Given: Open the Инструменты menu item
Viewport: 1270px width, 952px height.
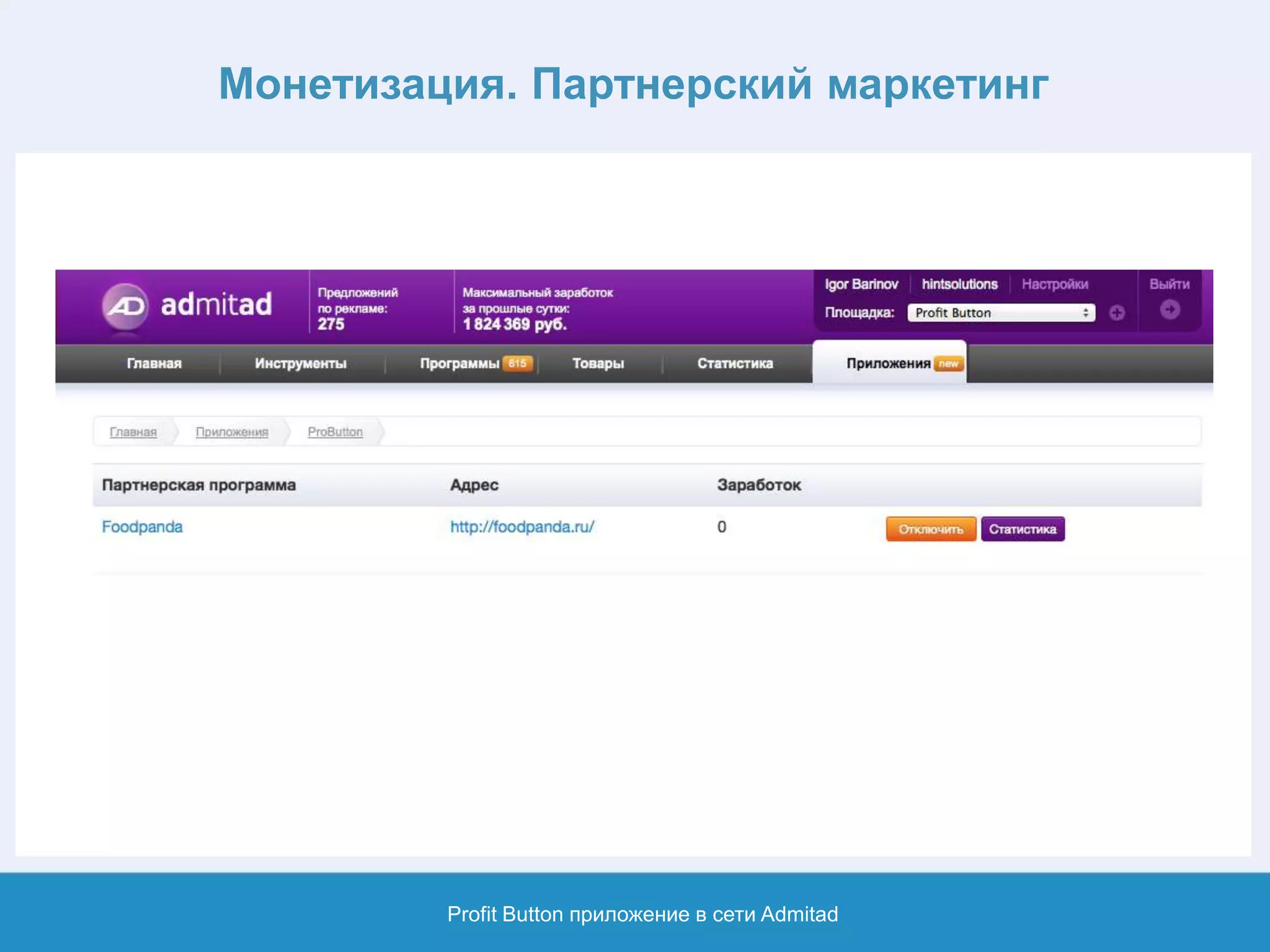Looking at the screenshot, I should (301, 364).
